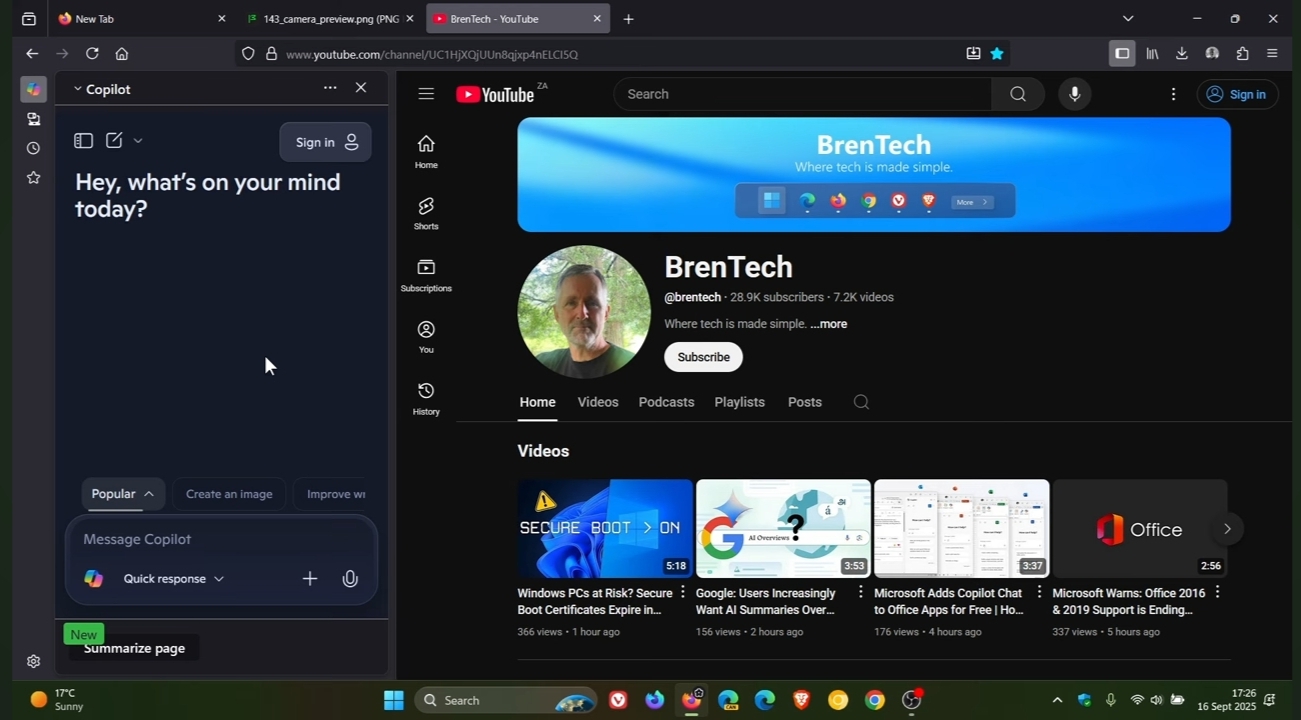Open Firefox home page button

(122, 54)
